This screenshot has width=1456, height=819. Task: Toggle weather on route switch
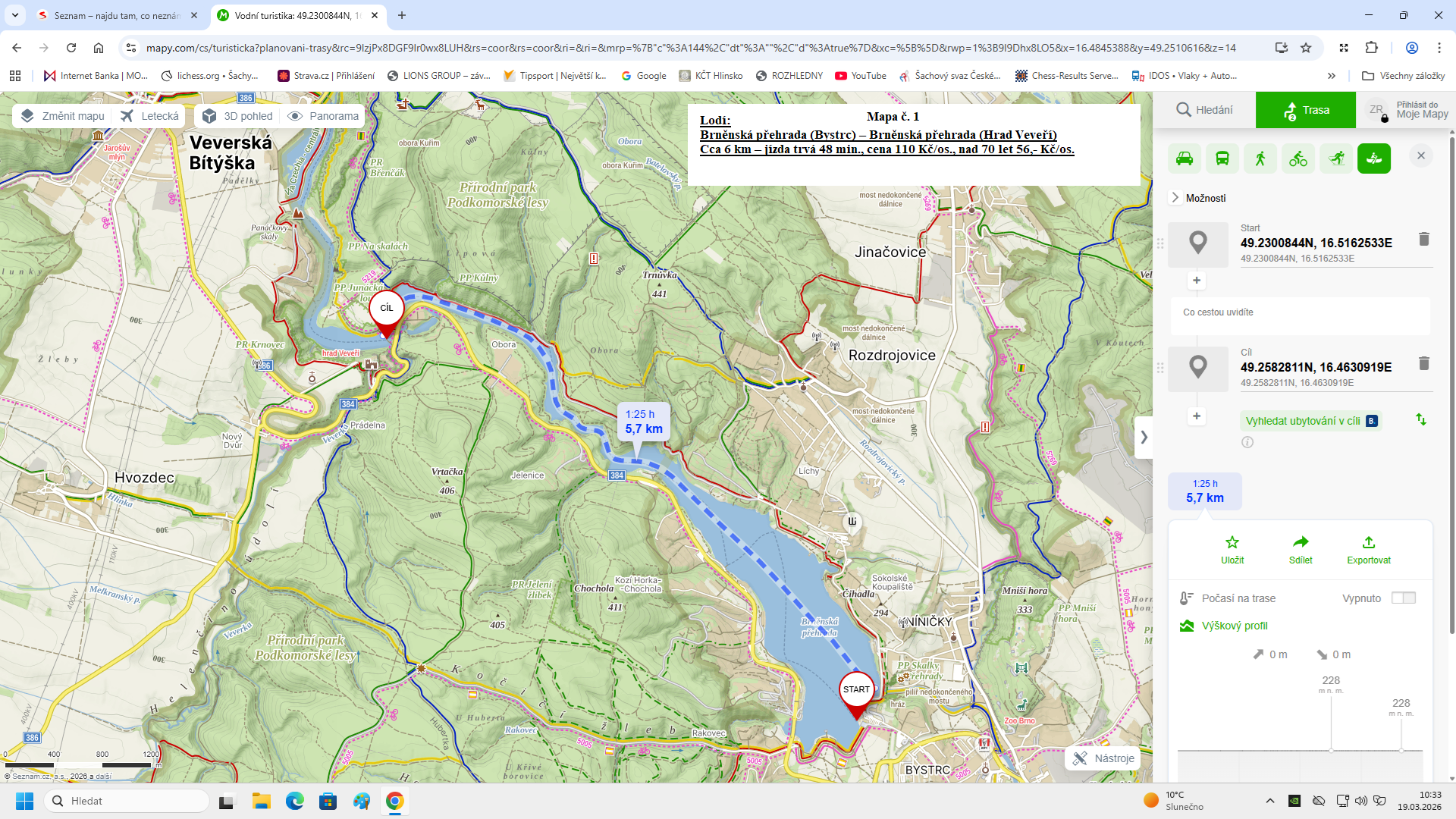tap(1403, 598)
